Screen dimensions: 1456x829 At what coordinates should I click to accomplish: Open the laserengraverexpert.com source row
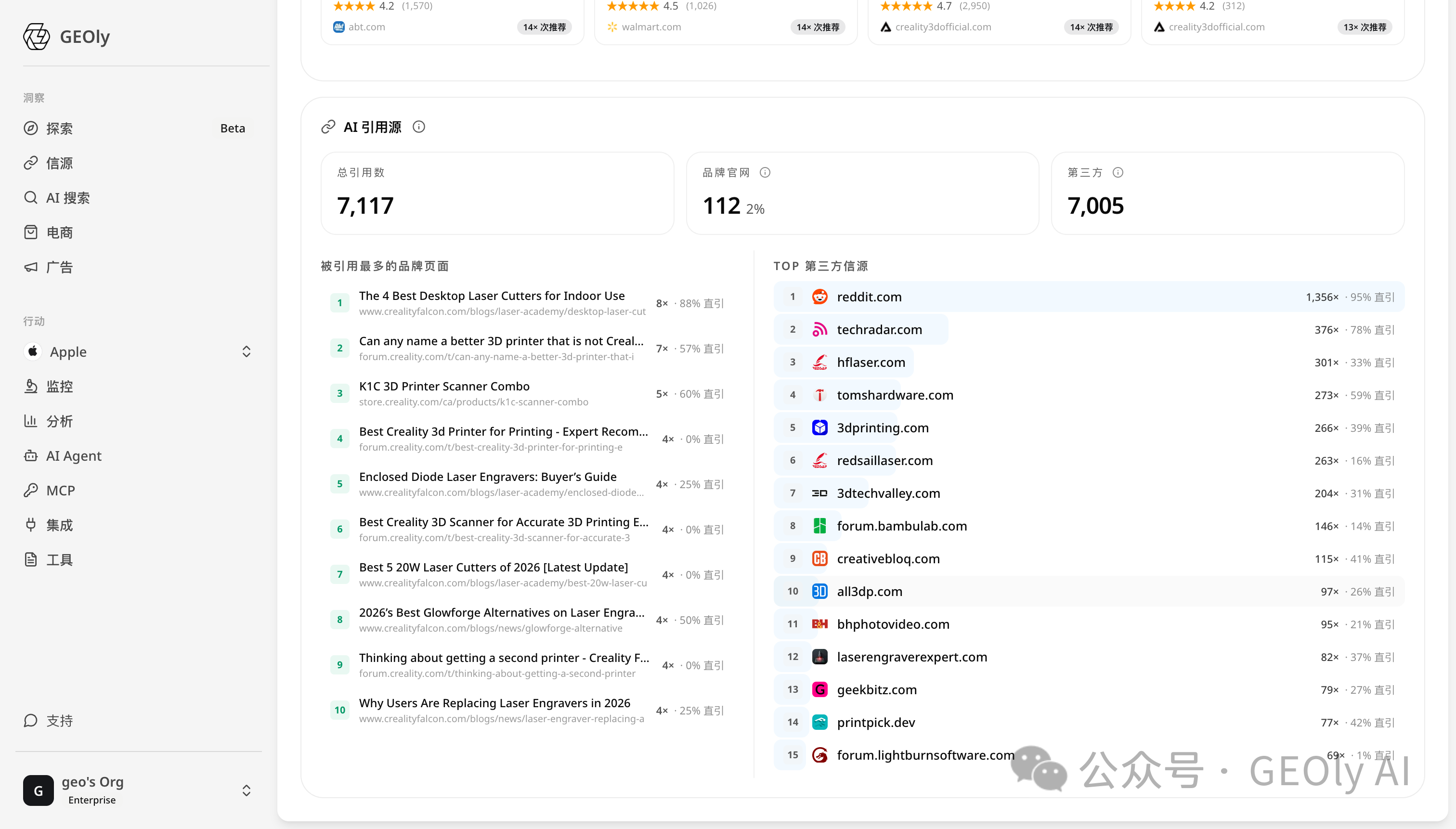[x=1089, y=657]
